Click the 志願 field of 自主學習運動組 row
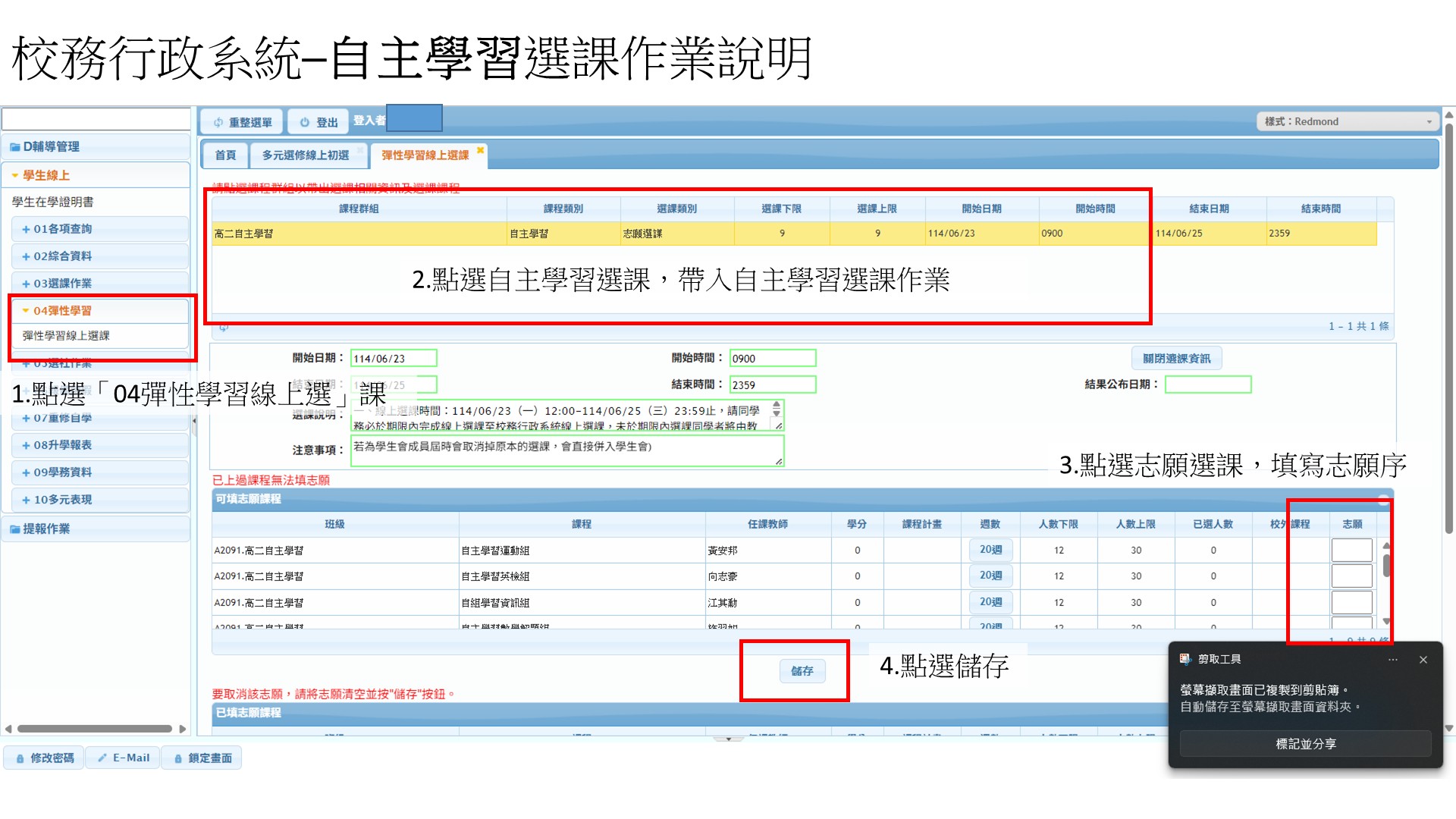This screenshot has width=1456, height=819. coord(1351,551)
